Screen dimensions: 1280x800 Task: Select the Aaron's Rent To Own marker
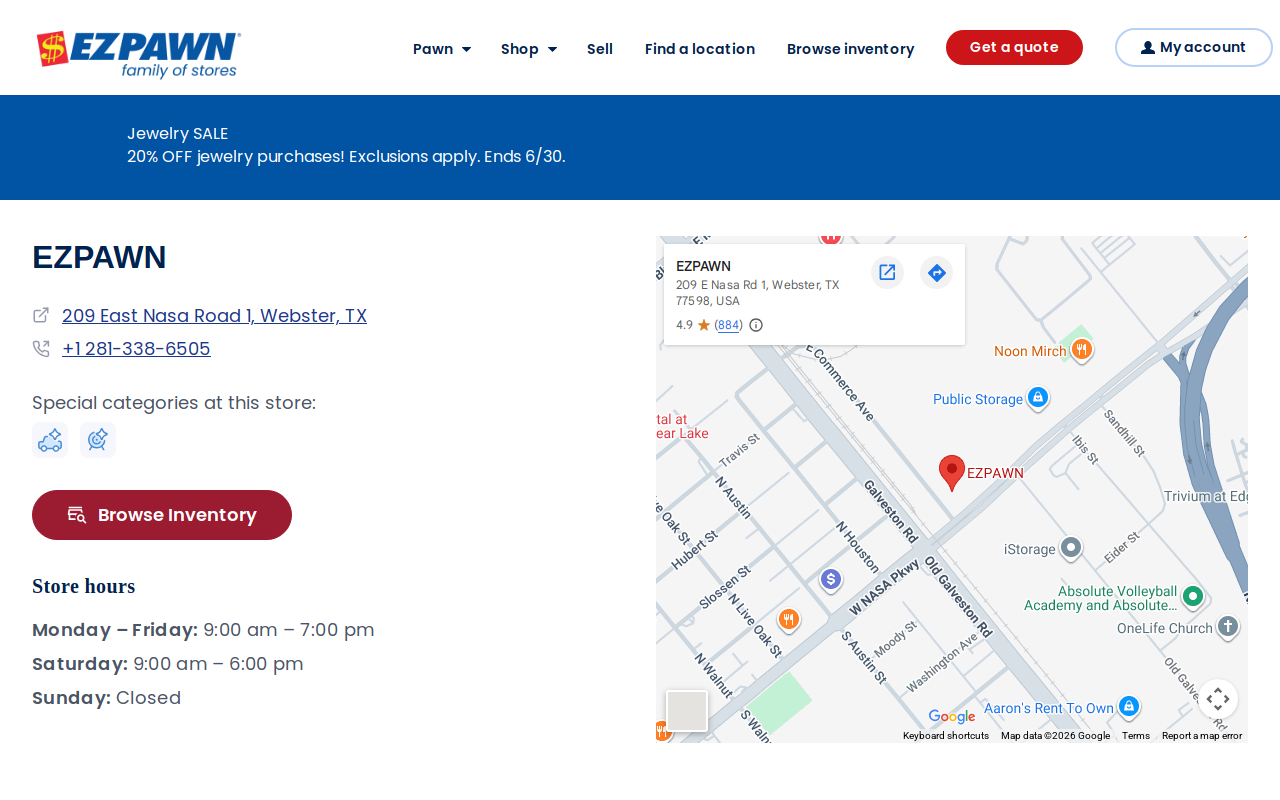click(1129, 707)
